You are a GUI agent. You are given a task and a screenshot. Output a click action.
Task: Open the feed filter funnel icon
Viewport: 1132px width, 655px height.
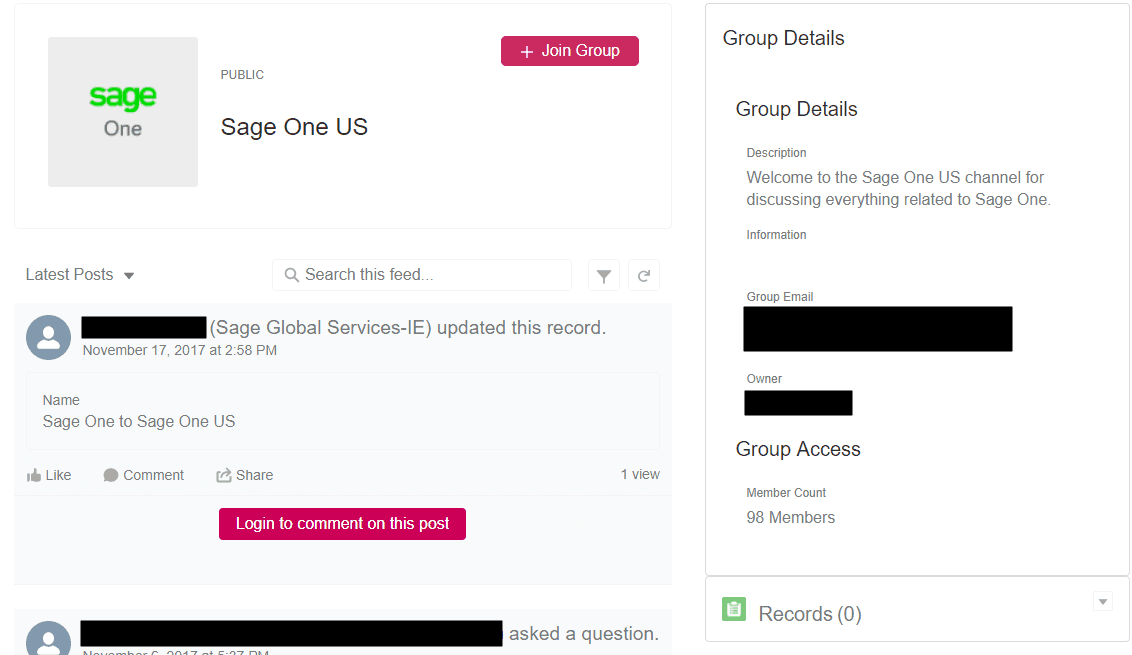click(604, 276)
